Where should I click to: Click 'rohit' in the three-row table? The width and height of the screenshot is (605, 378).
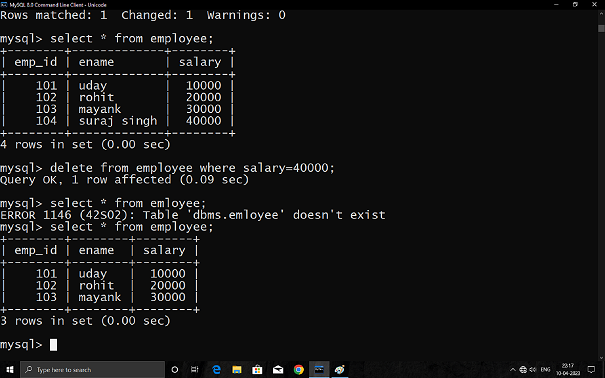96,285
